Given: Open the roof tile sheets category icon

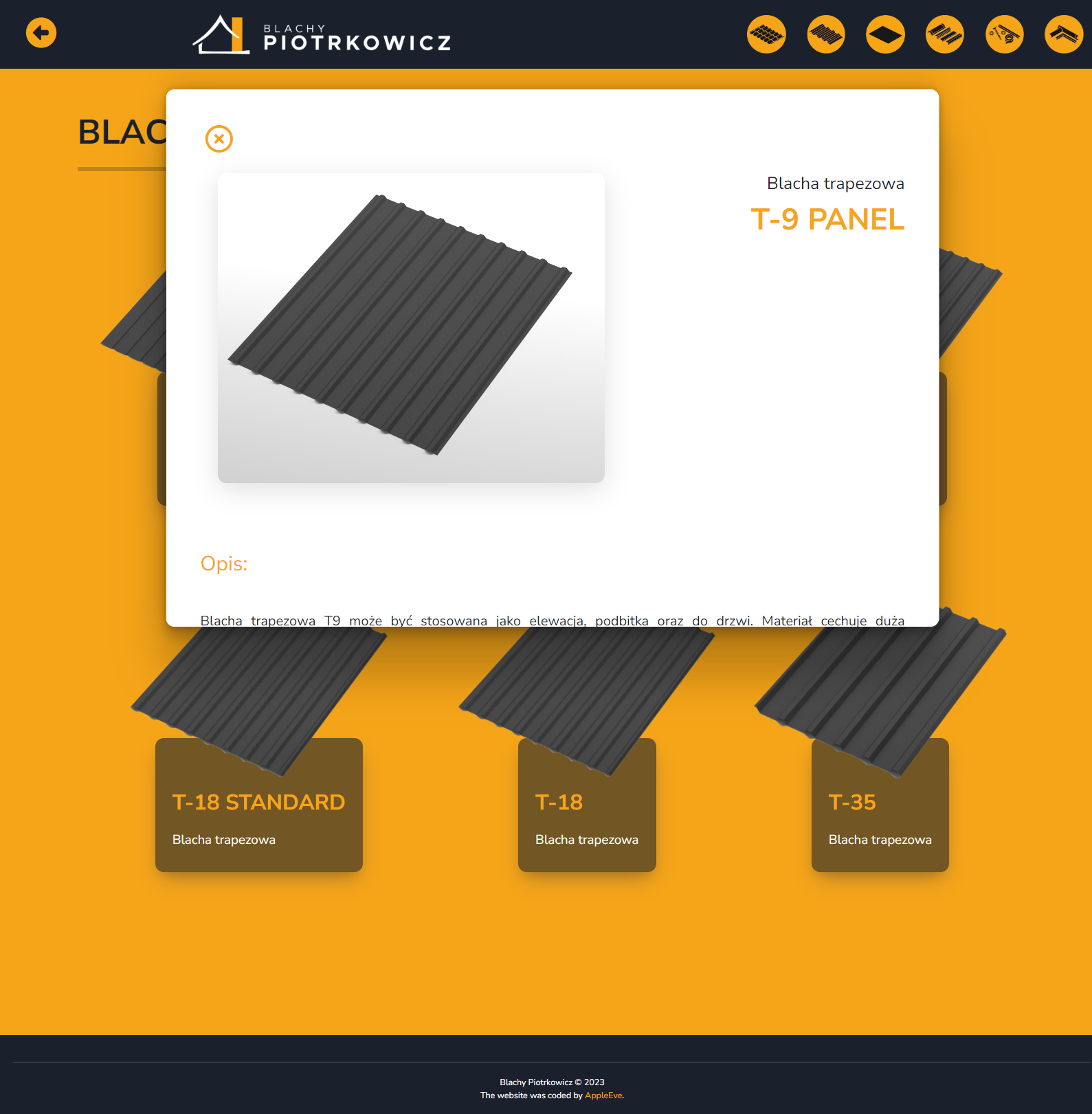Looking at the screenshot, I should coord(766,34).
